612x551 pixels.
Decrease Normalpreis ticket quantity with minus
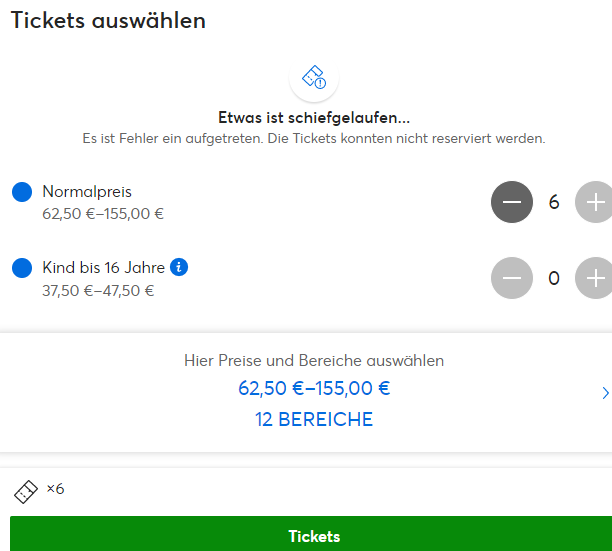tap(512, 202)
